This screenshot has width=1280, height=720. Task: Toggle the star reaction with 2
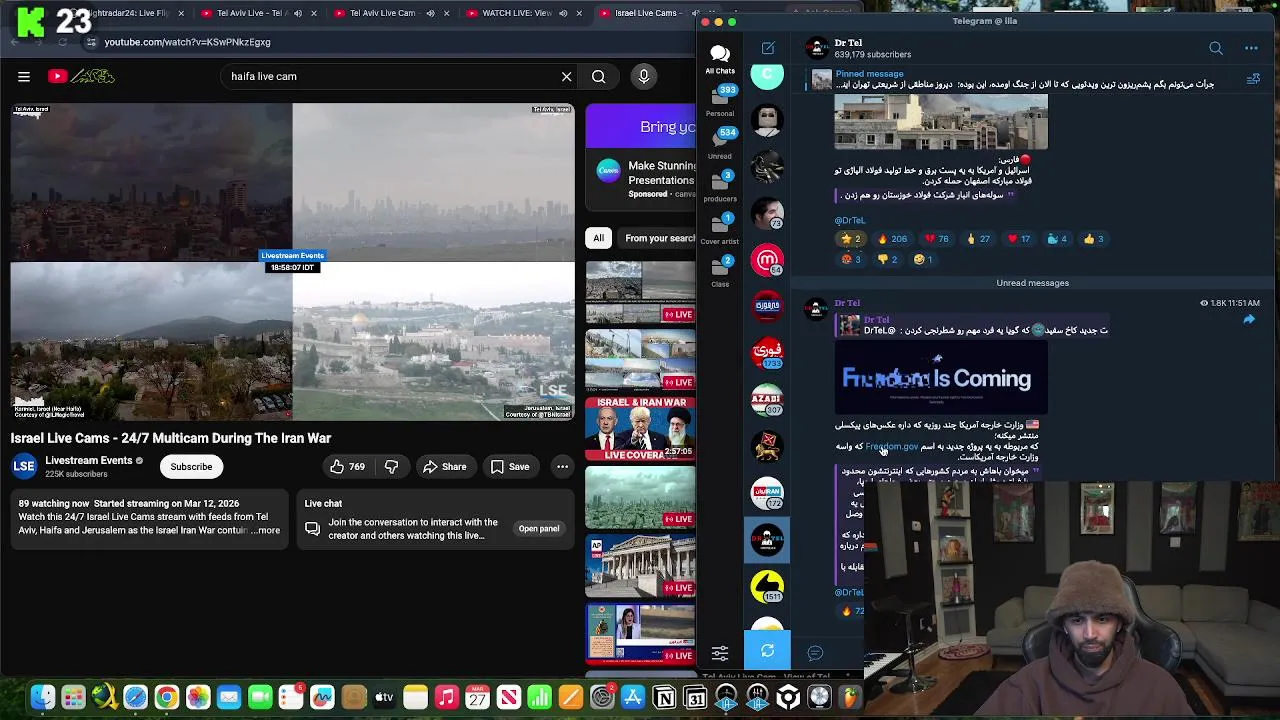(851, 239)
